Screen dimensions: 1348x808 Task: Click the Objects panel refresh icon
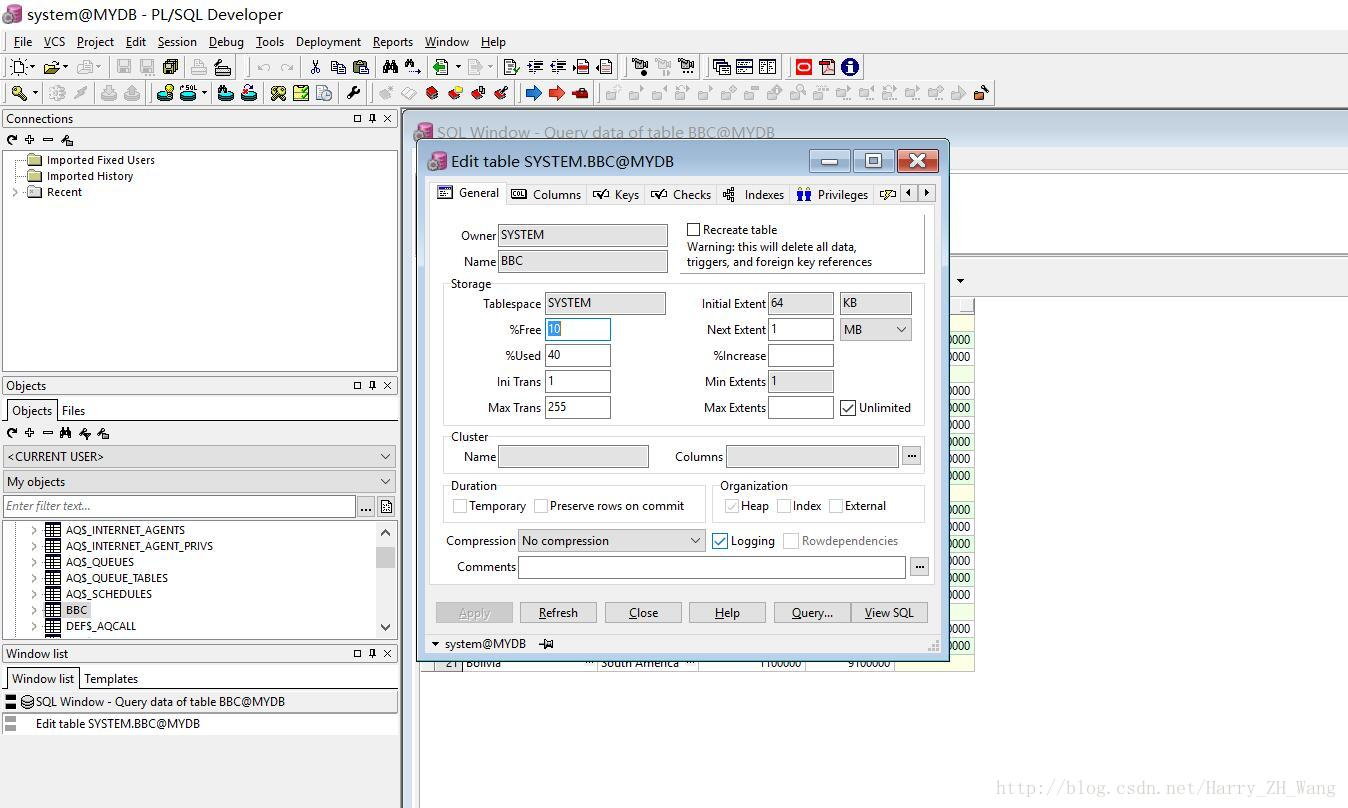click(x=12, y=433)
